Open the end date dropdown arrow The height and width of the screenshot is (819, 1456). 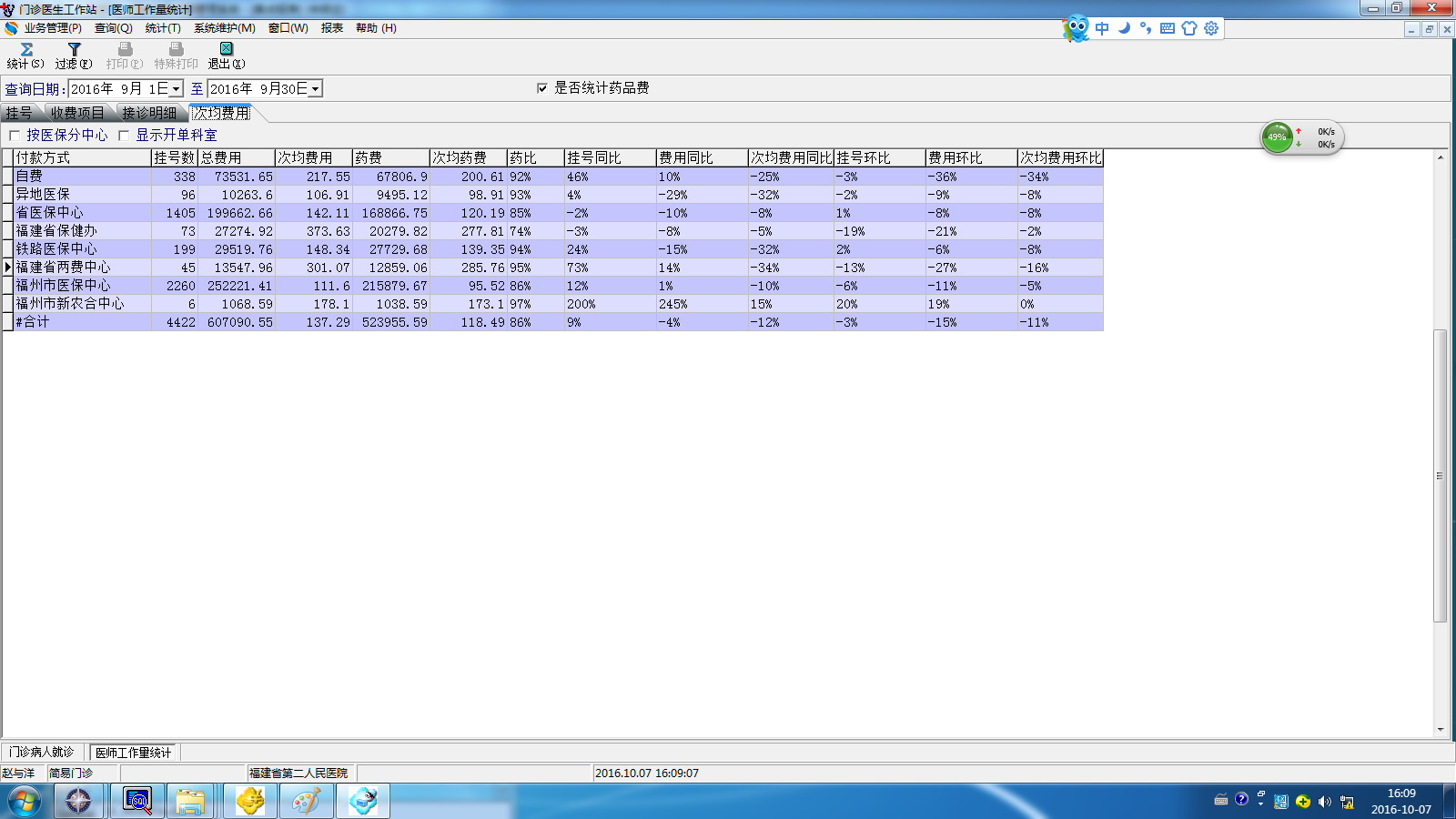pos(316,89)
